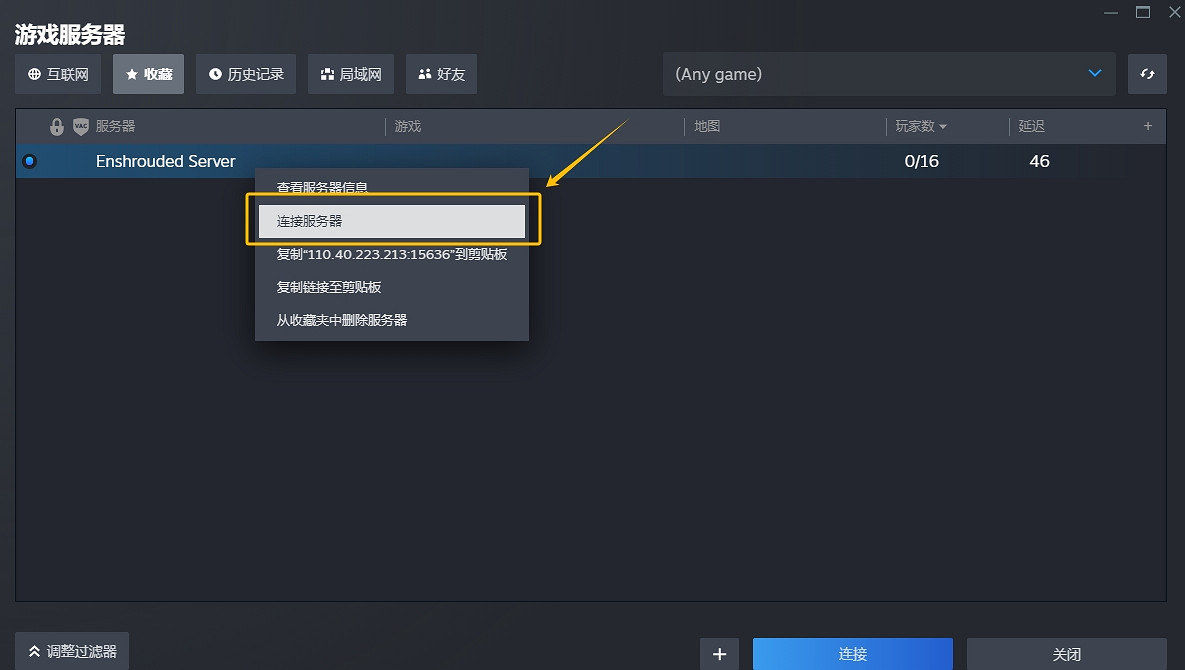Click the lock password column icon
Image resolution: width=1185 pixels, height=670 pixels.
point(57,127)
